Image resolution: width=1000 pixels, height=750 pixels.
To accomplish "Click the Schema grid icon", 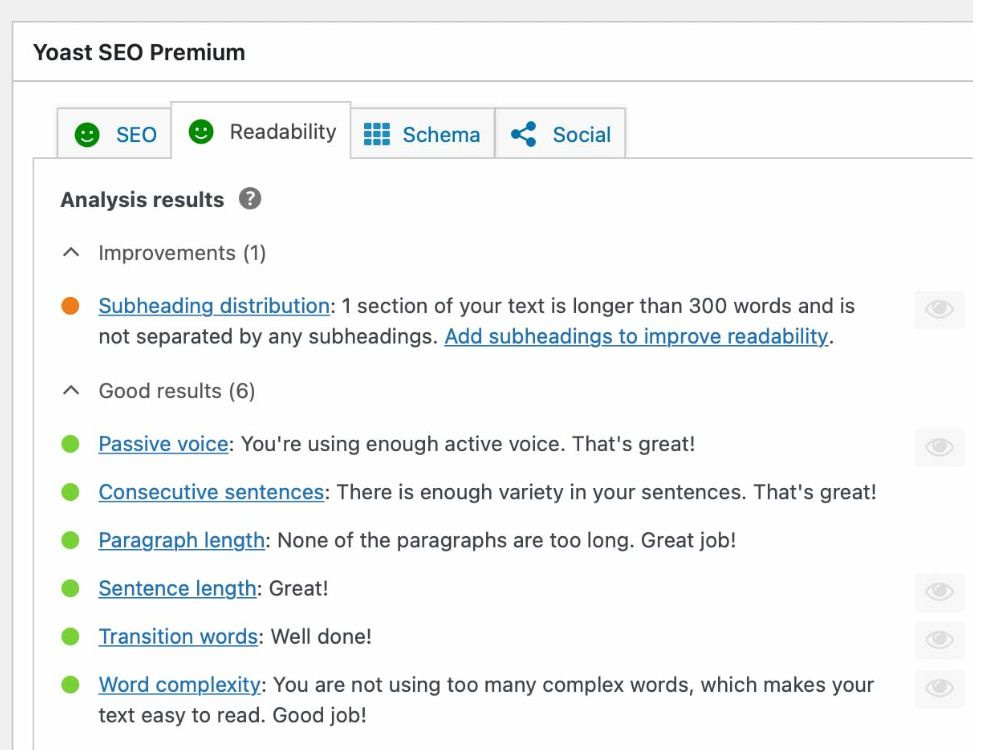I will [377, 134].
